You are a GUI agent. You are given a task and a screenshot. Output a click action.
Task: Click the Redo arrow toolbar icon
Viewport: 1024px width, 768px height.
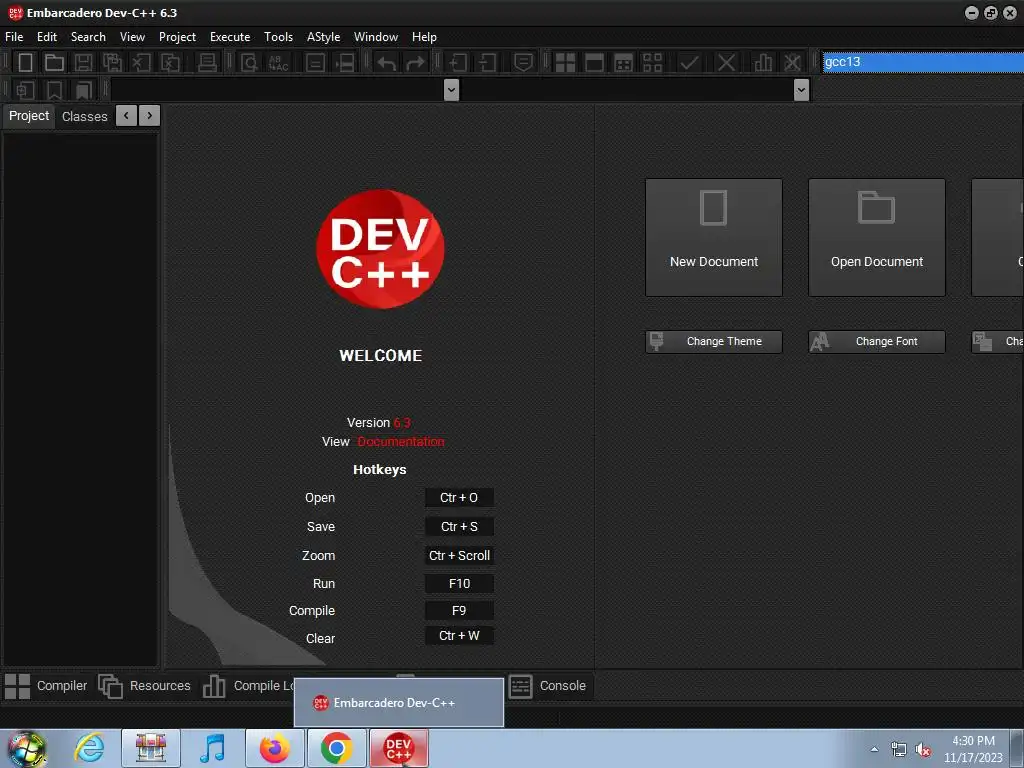click(415, 63)
